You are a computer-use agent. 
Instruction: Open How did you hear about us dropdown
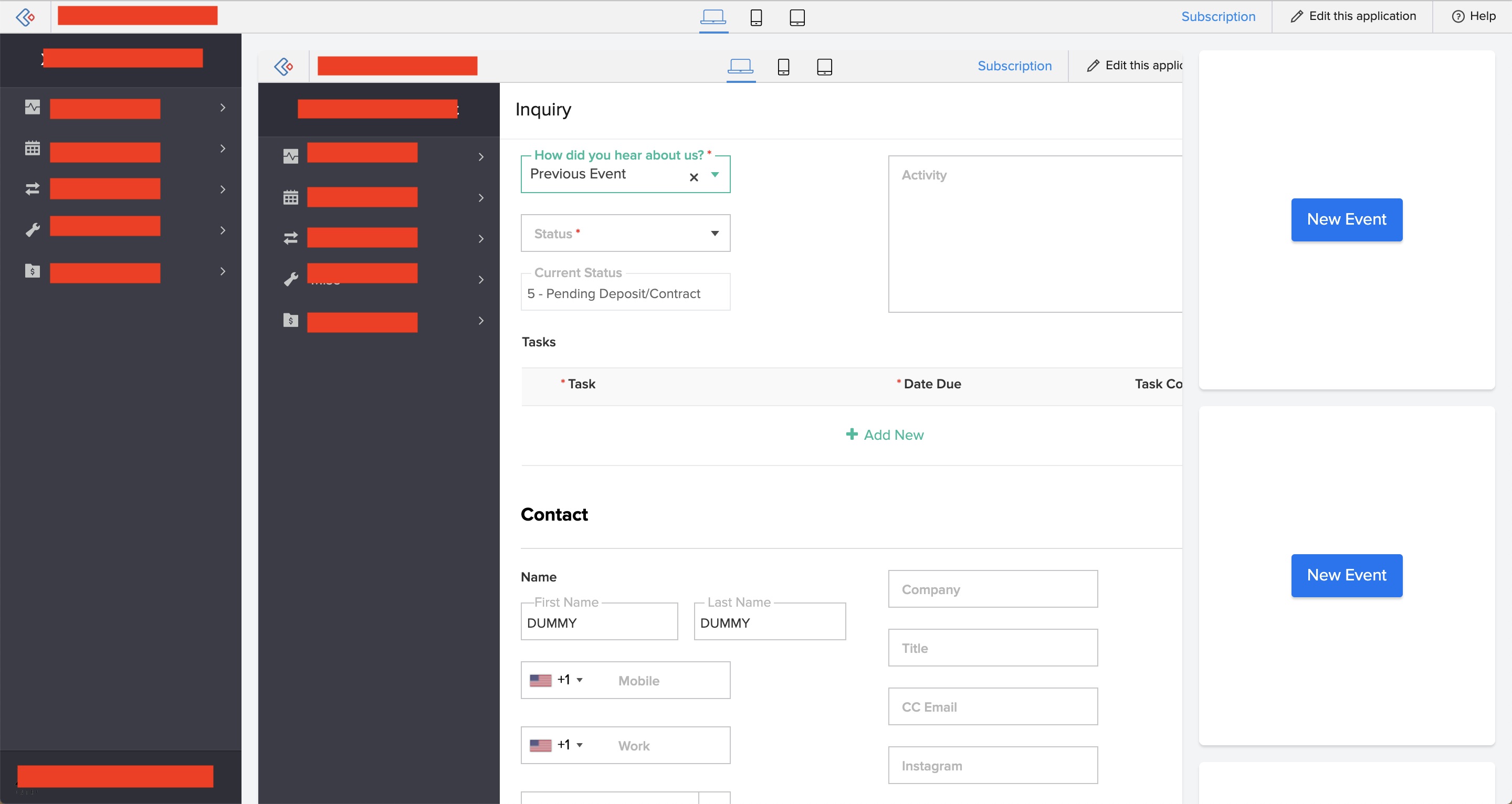[x=715, y=174]
